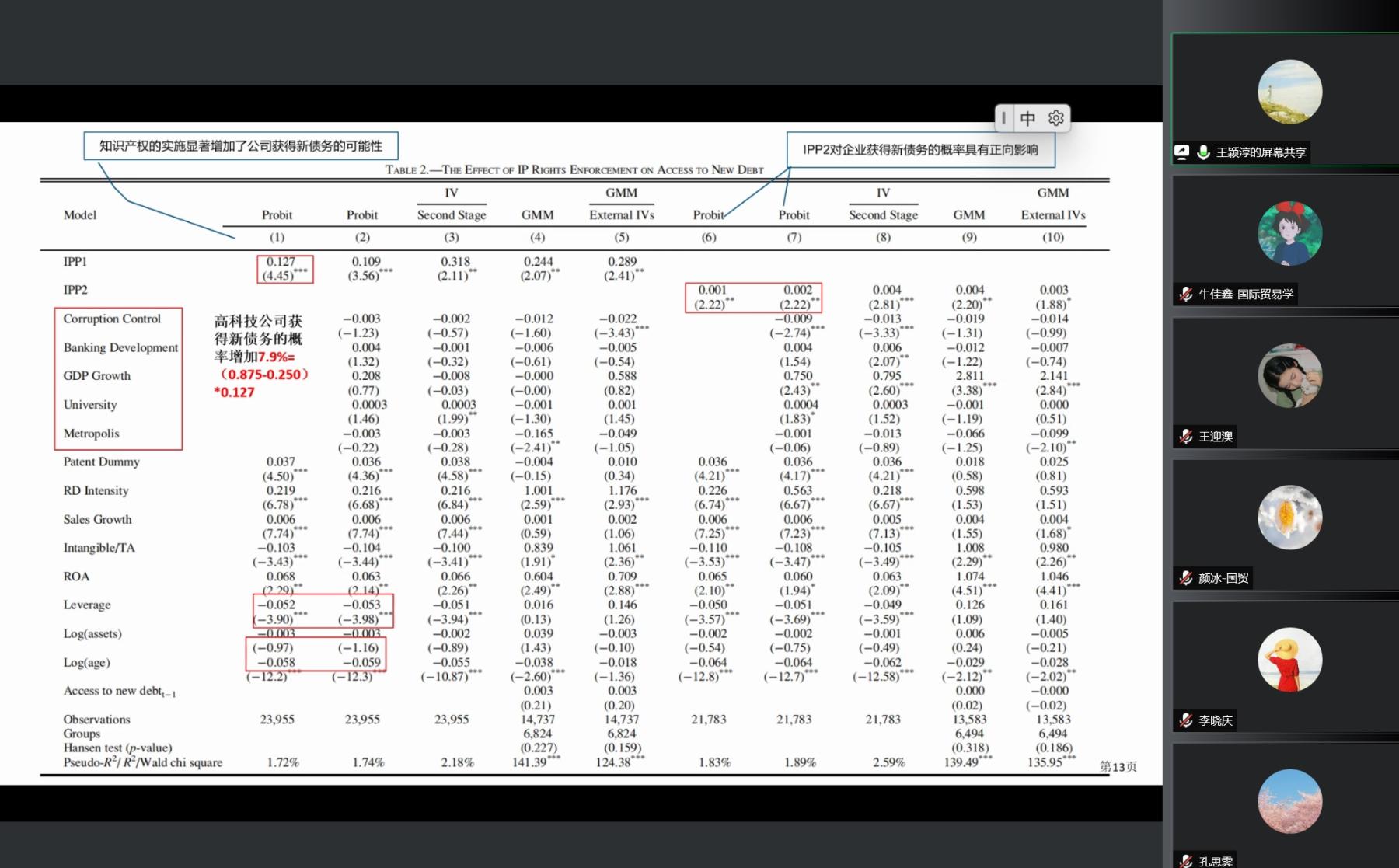This screenshot has height=868, width=1399.
Task: Click the IPP2对企业获得新债务 annotation box
Action: tap(920, 149)
